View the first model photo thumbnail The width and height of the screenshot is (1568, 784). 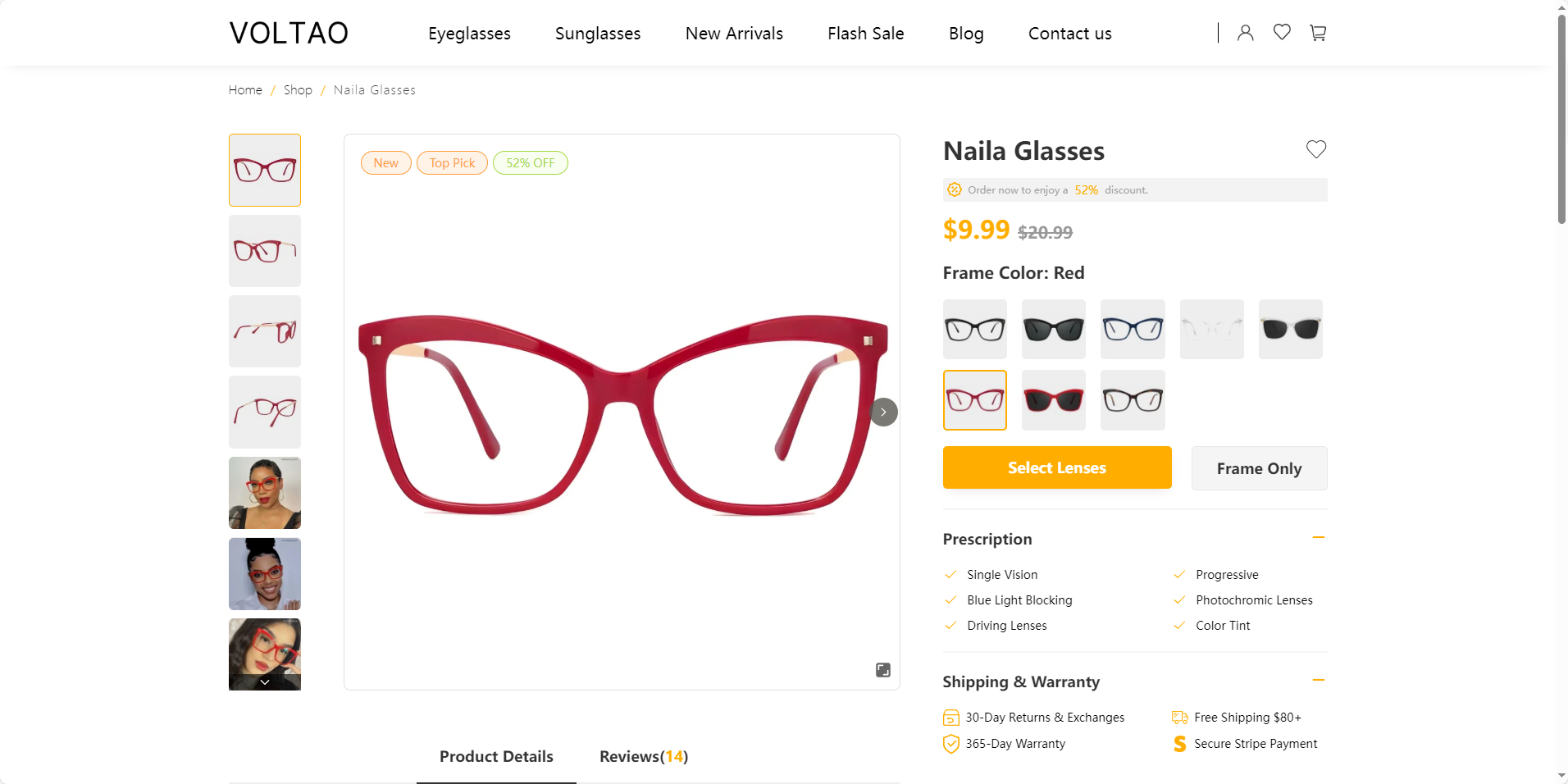(265, 493)
